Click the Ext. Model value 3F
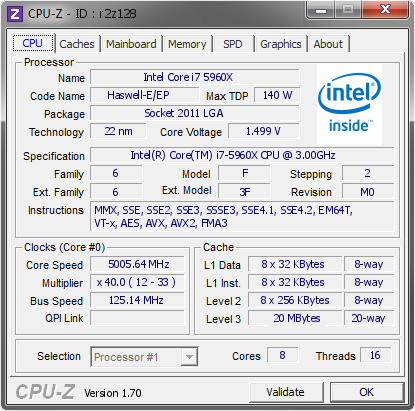The width and height of the screenshot is (415, 411). [244, 192]
